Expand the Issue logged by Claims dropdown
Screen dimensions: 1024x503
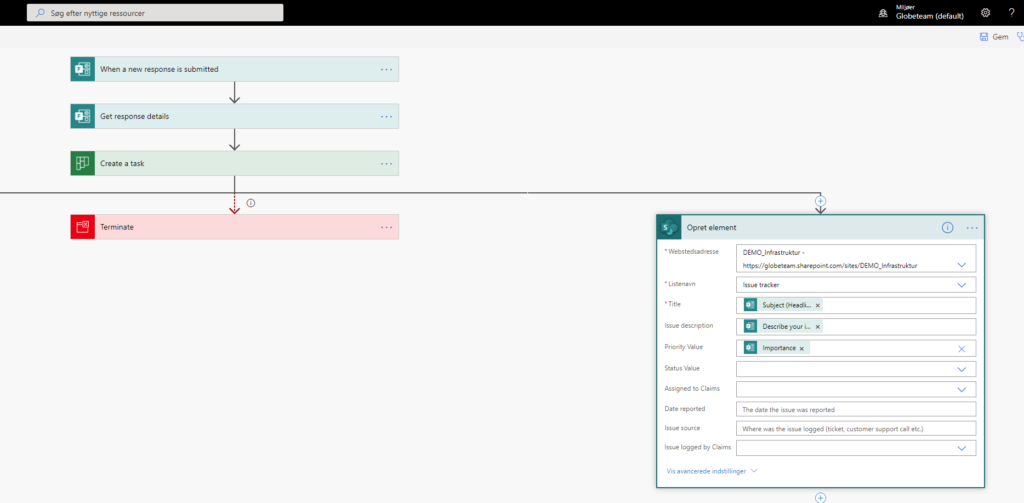click(961, 448)
